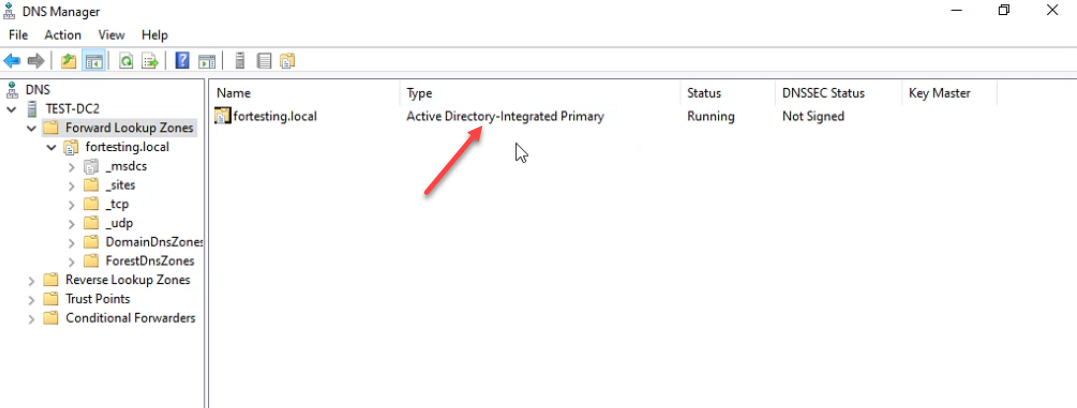Select fortesting.local in the tree
This screenshot has width=1077, height=408.
(127, 147)
